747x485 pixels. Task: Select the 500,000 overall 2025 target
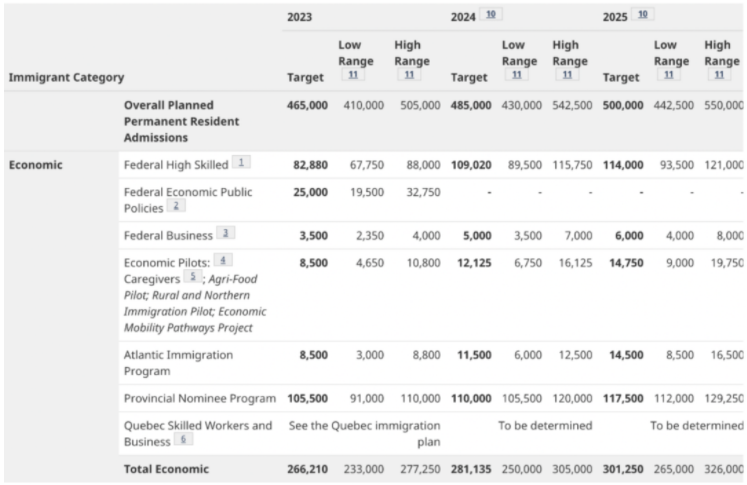pos(623,105)
